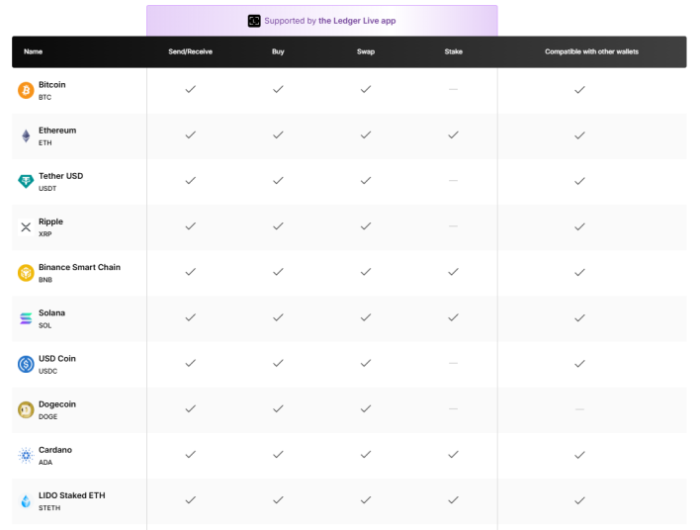
Task: Click the Binance Smart Chain icon
Action: pyautogui.click(x=26, y=273)
